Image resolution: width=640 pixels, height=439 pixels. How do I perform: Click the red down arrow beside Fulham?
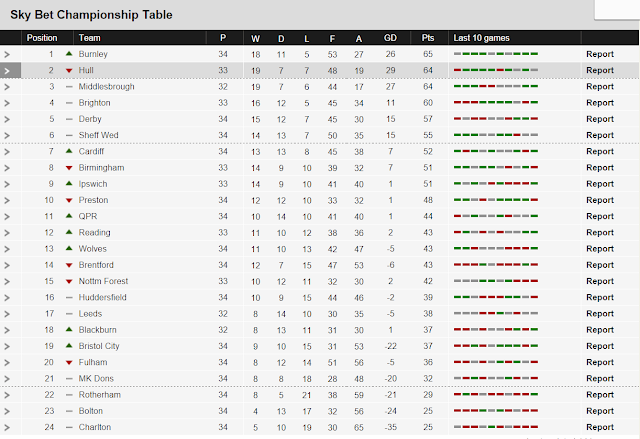[68, 362]
